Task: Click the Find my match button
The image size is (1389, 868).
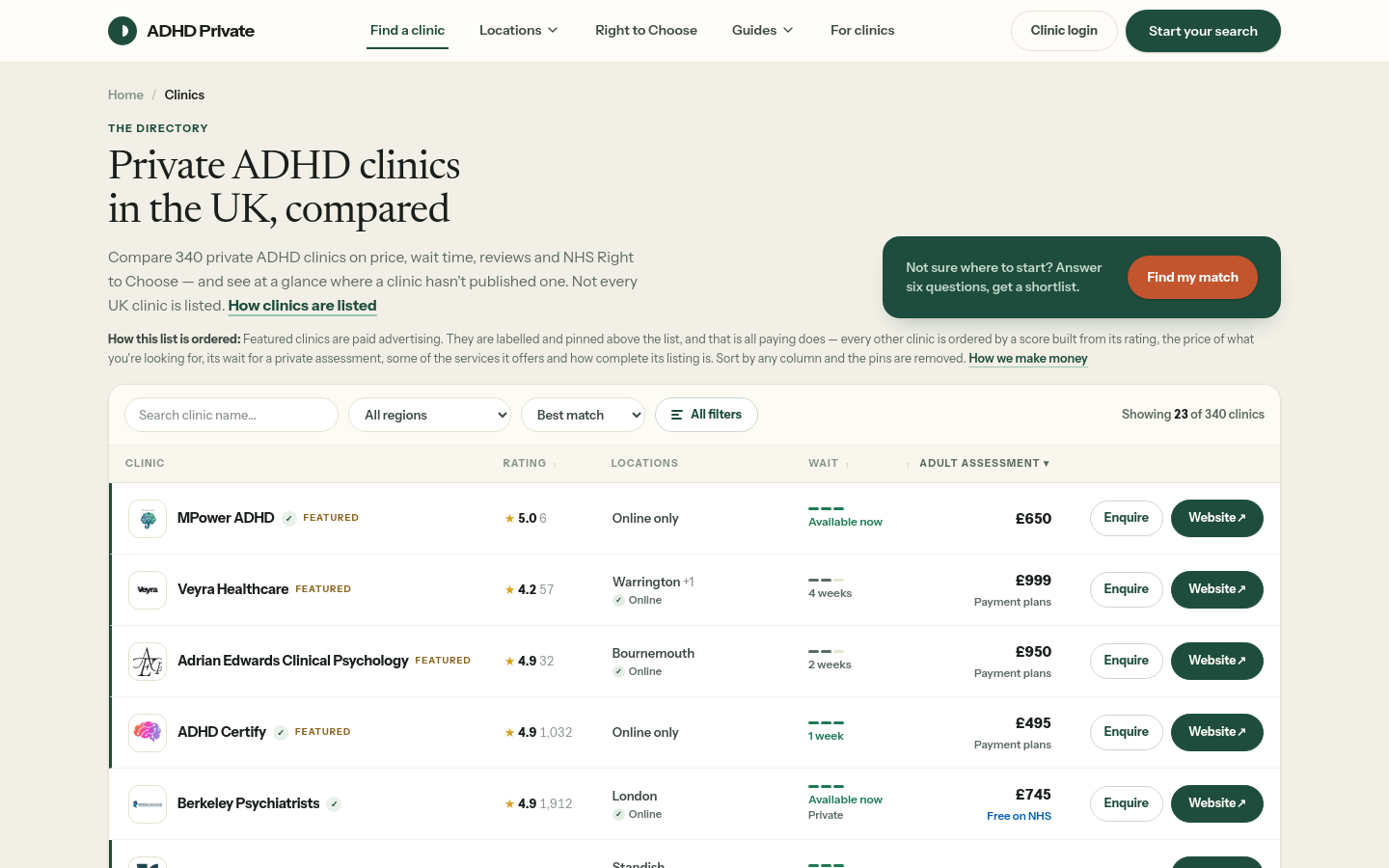Action: [x=1192, y=278]
